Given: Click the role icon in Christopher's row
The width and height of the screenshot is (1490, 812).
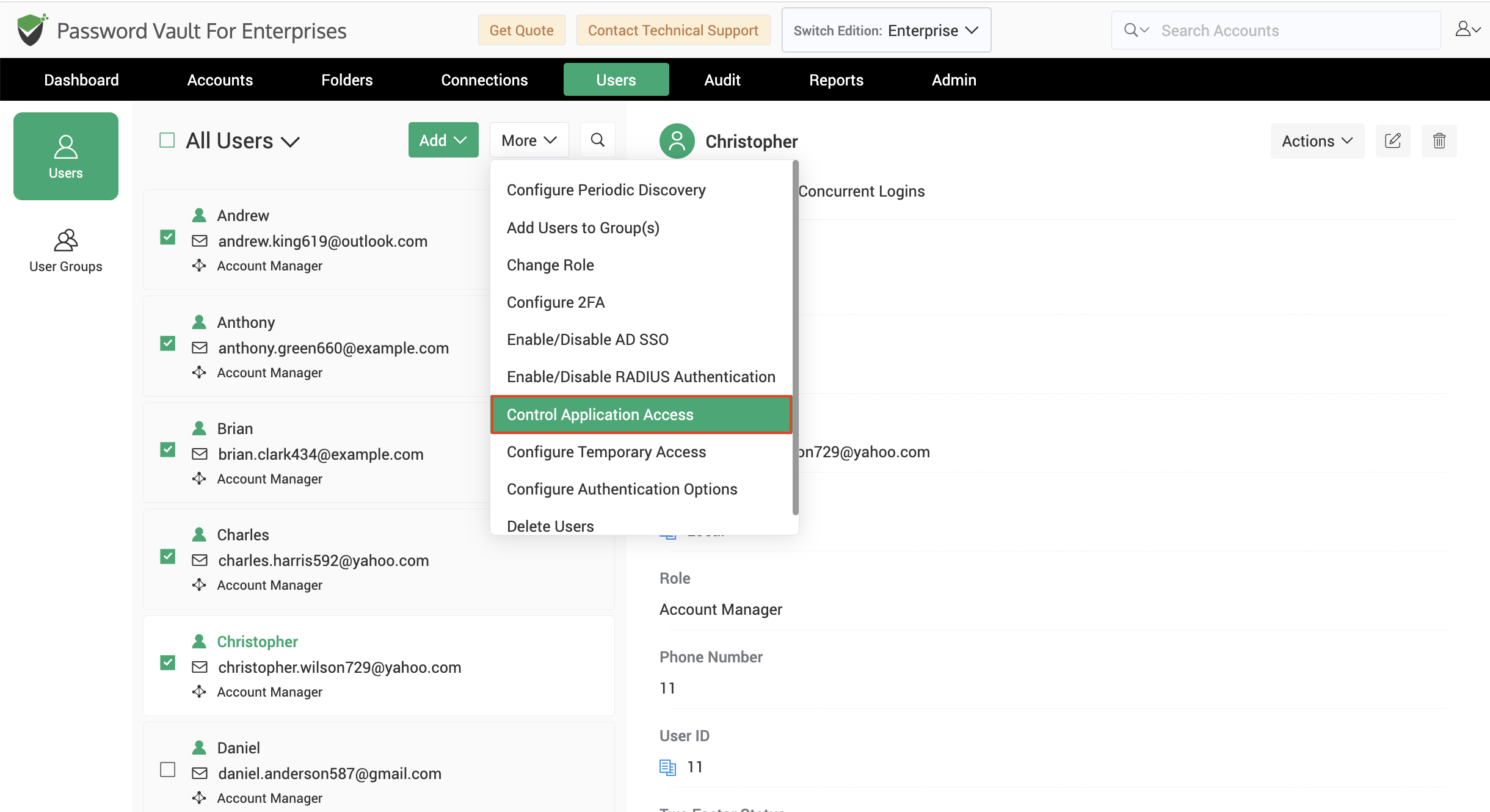Looking at the screenshot, I should click(199, 692).
